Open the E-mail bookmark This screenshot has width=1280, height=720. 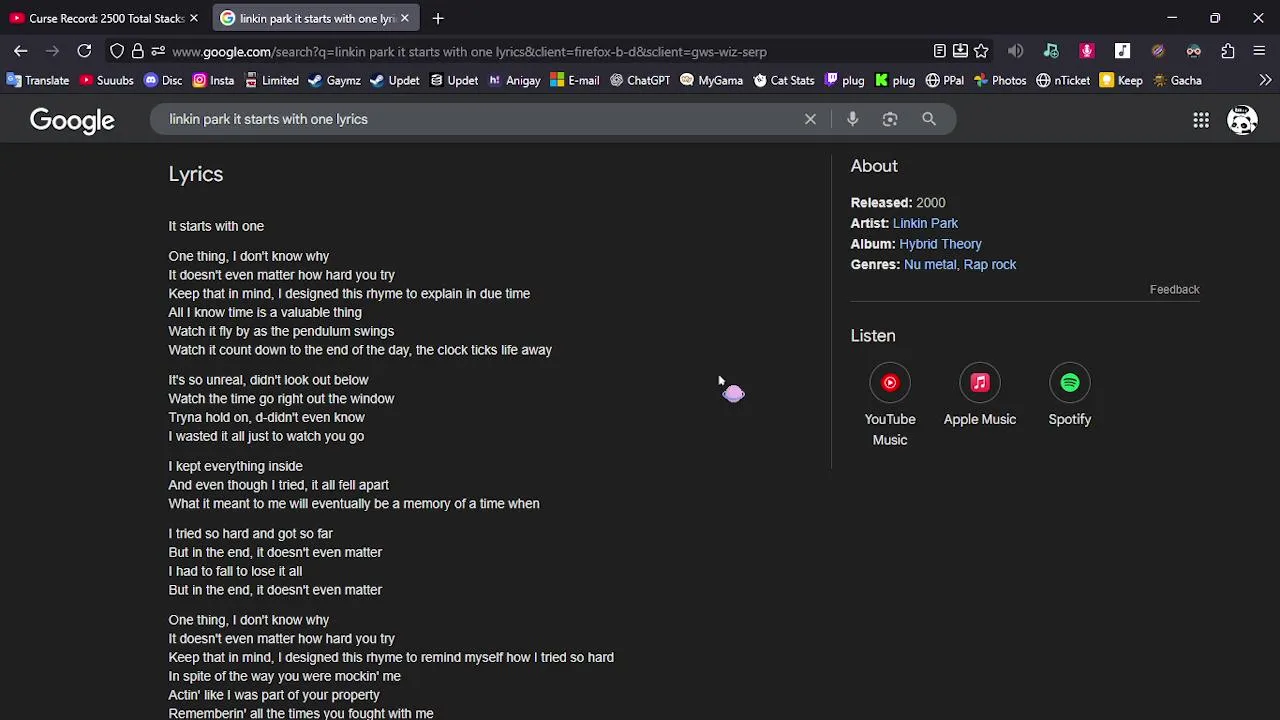[574, 80]
